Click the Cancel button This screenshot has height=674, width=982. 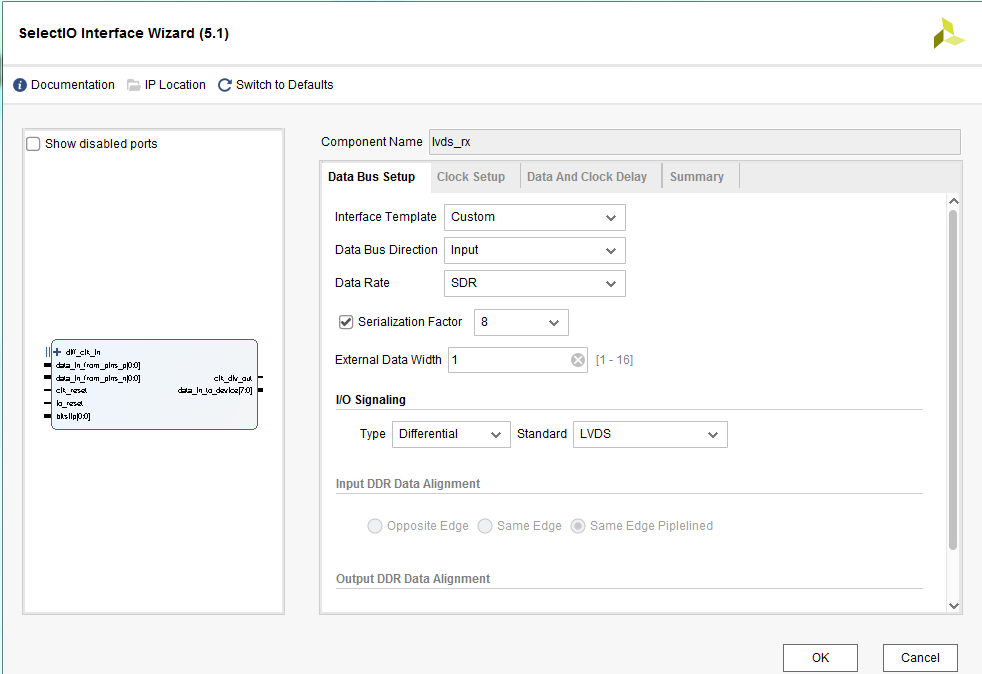(x=920, y=658)
